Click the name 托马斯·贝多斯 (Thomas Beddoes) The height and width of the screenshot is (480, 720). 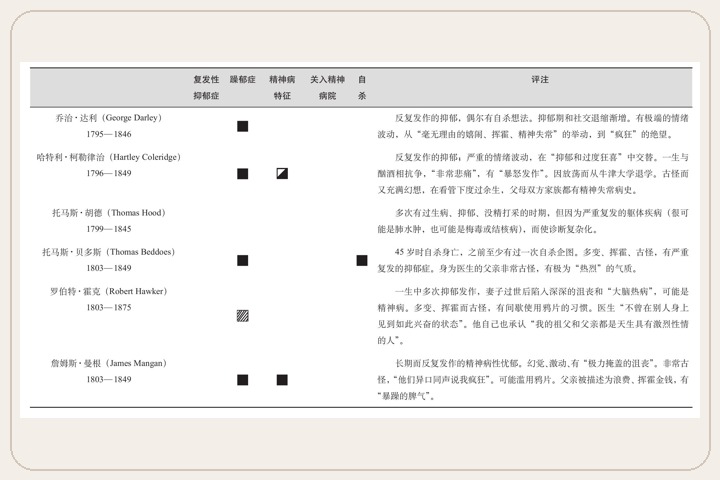point(109,252)
